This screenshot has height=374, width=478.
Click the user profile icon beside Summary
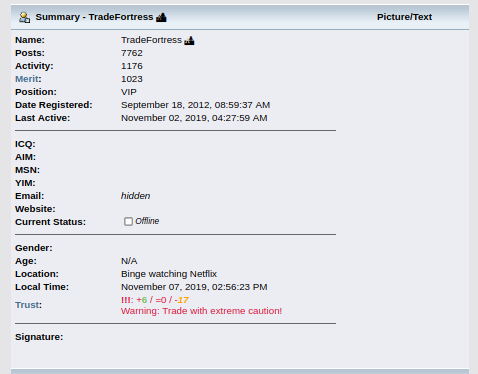point(25,17)
